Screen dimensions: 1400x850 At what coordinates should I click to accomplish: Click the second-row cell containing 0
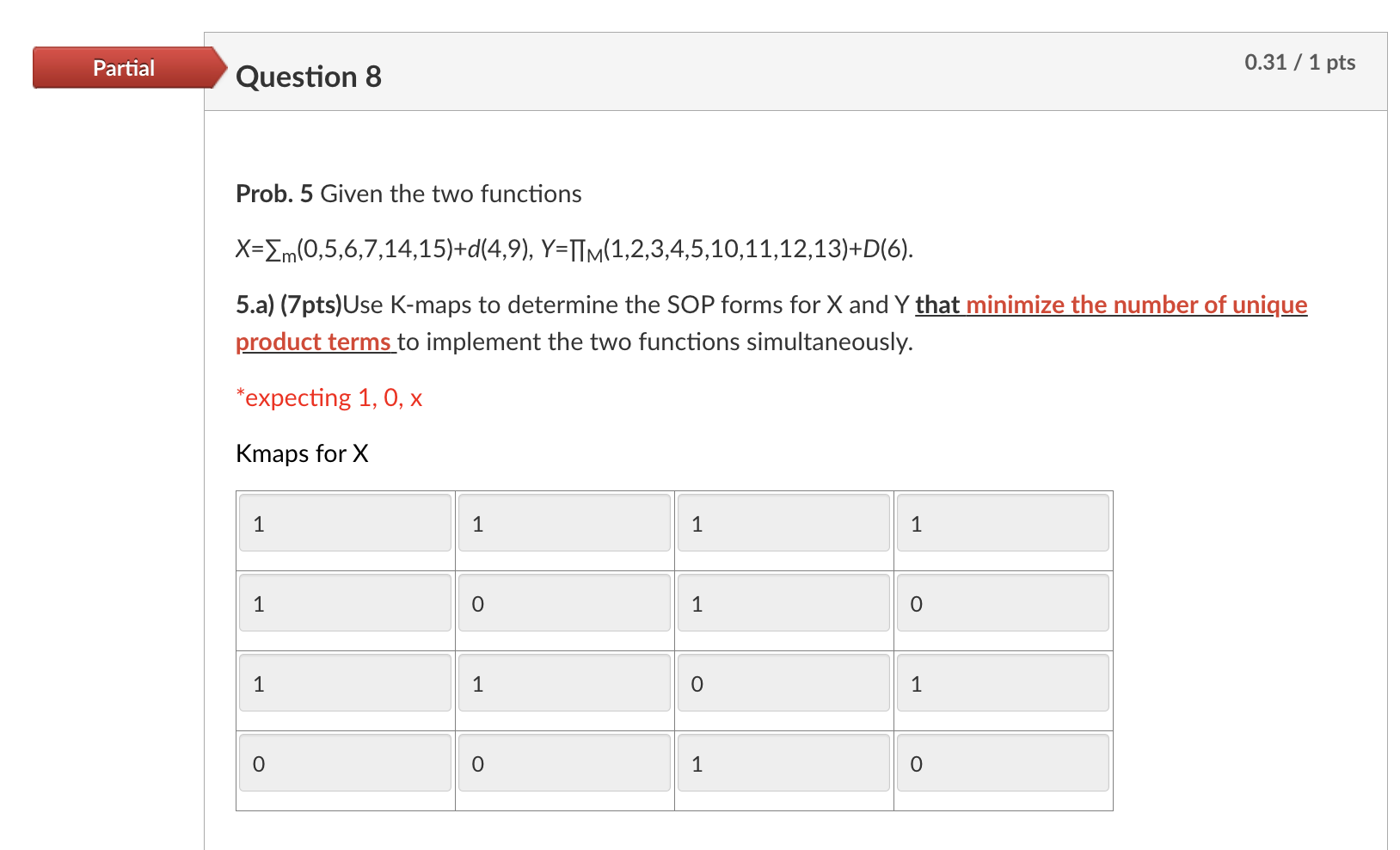(564, 603)
